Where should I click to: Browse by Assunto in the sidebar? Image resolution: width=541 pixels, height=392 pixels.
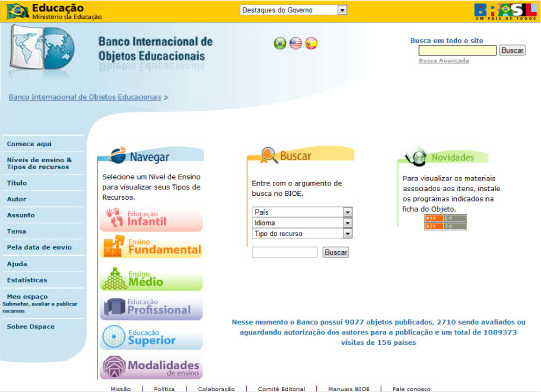(x=21, y=215)
